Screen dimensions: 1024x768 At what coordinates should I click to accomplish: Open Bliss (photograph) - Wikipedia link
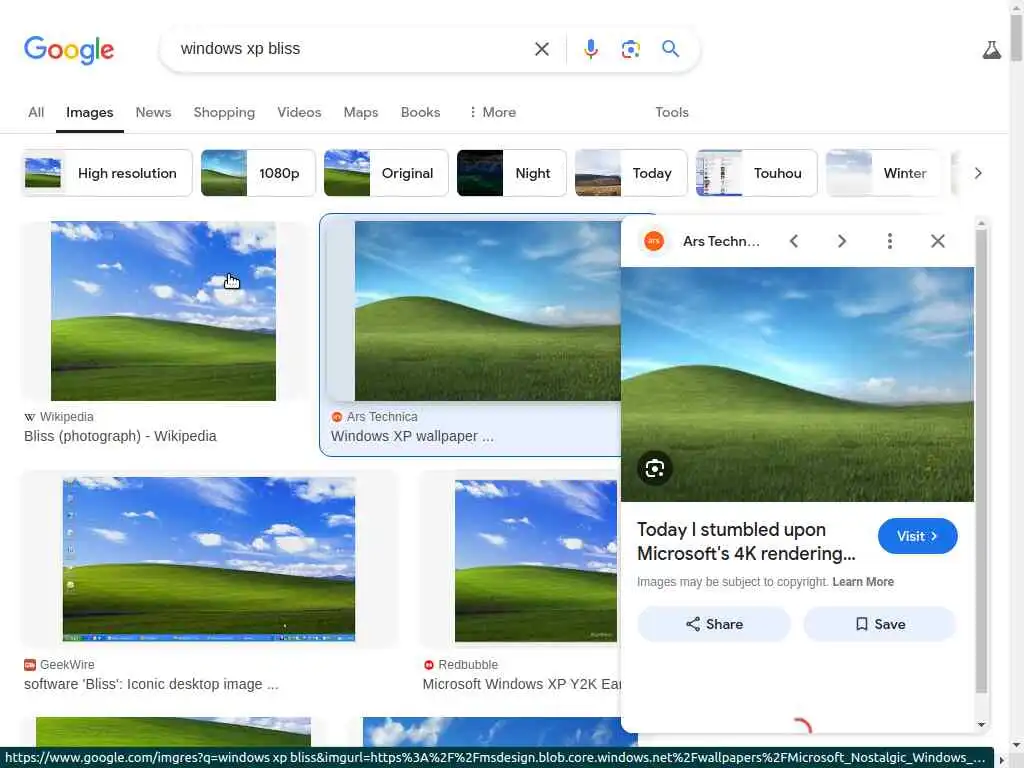(x=120, y=436)
